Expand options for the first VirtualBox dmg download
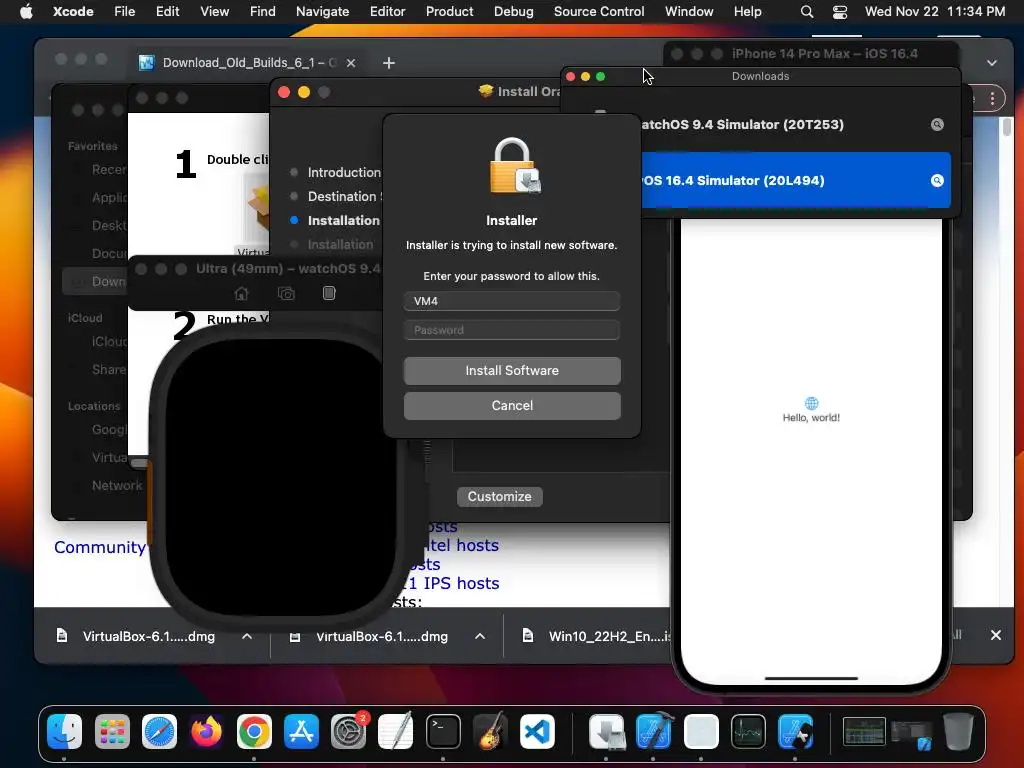 point(247,636)
